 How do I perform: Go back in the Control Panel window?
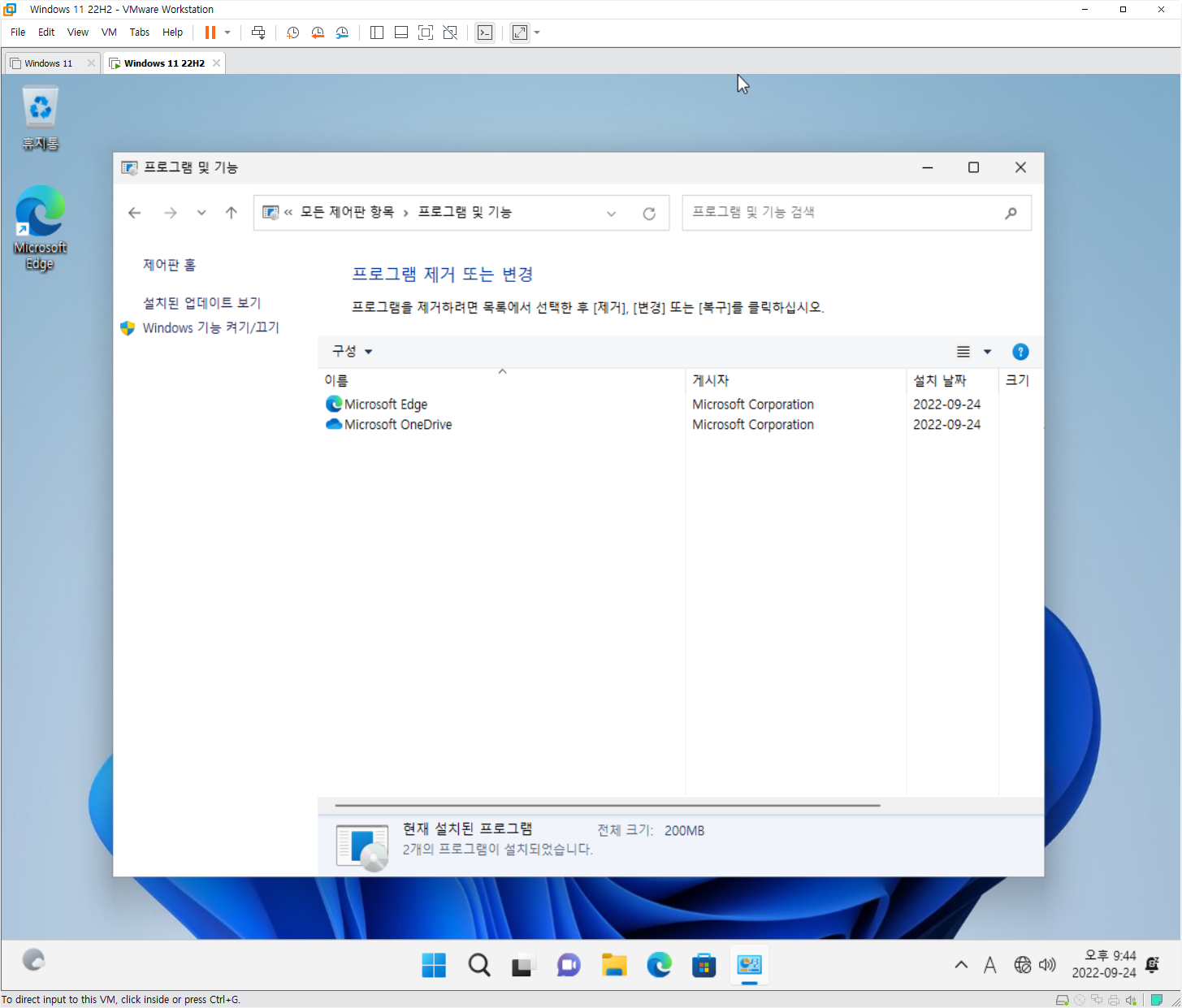pos(135,213)
